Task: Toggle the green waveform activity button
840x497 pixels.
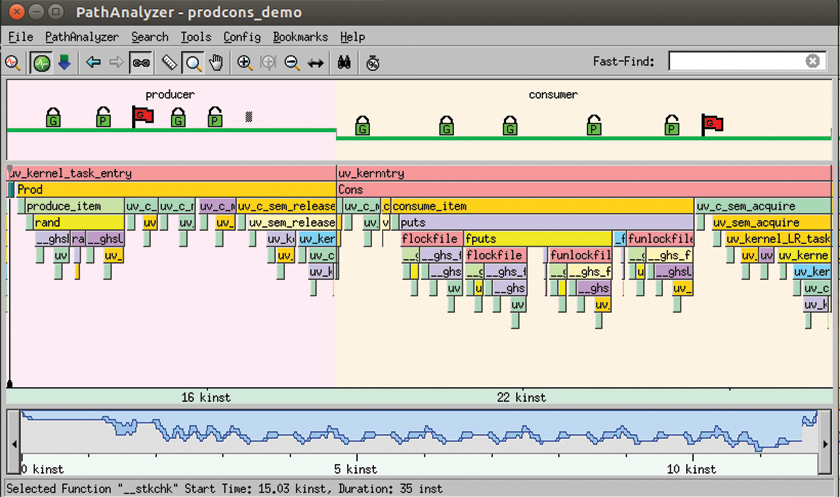Action: tap(41, 63)
